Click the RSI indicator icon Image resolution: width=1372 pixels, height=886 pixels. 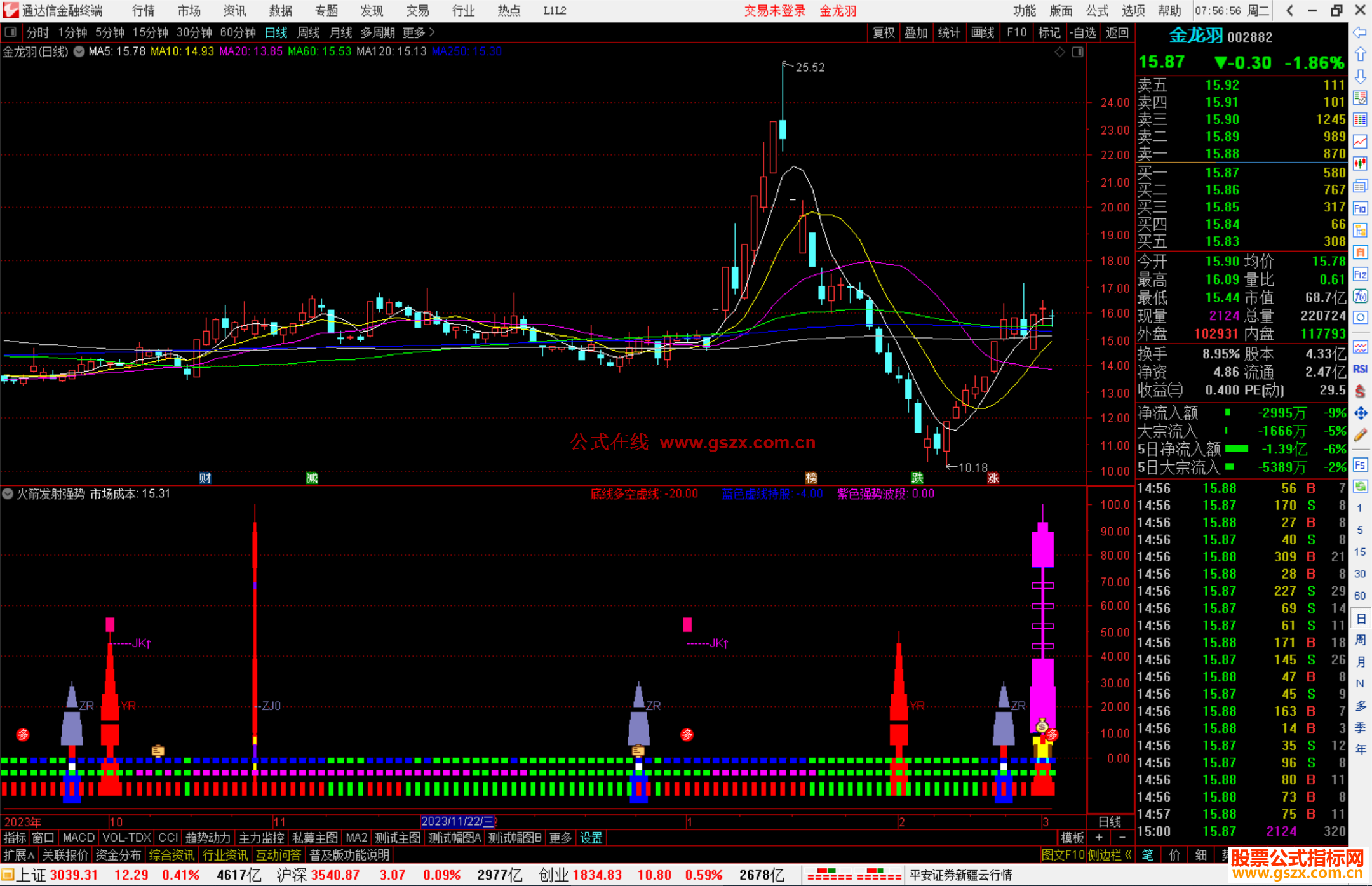[1360, 369]
